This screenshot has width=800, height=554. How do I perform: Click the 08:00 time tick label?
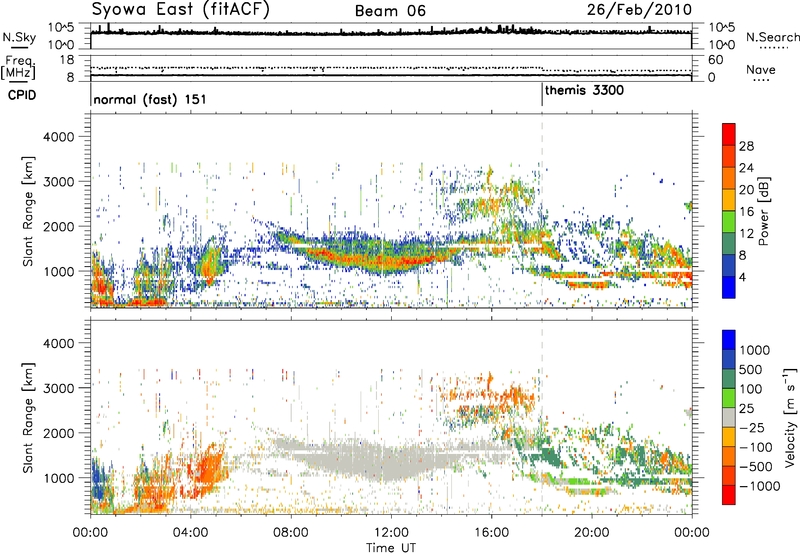tap(291, 533)
